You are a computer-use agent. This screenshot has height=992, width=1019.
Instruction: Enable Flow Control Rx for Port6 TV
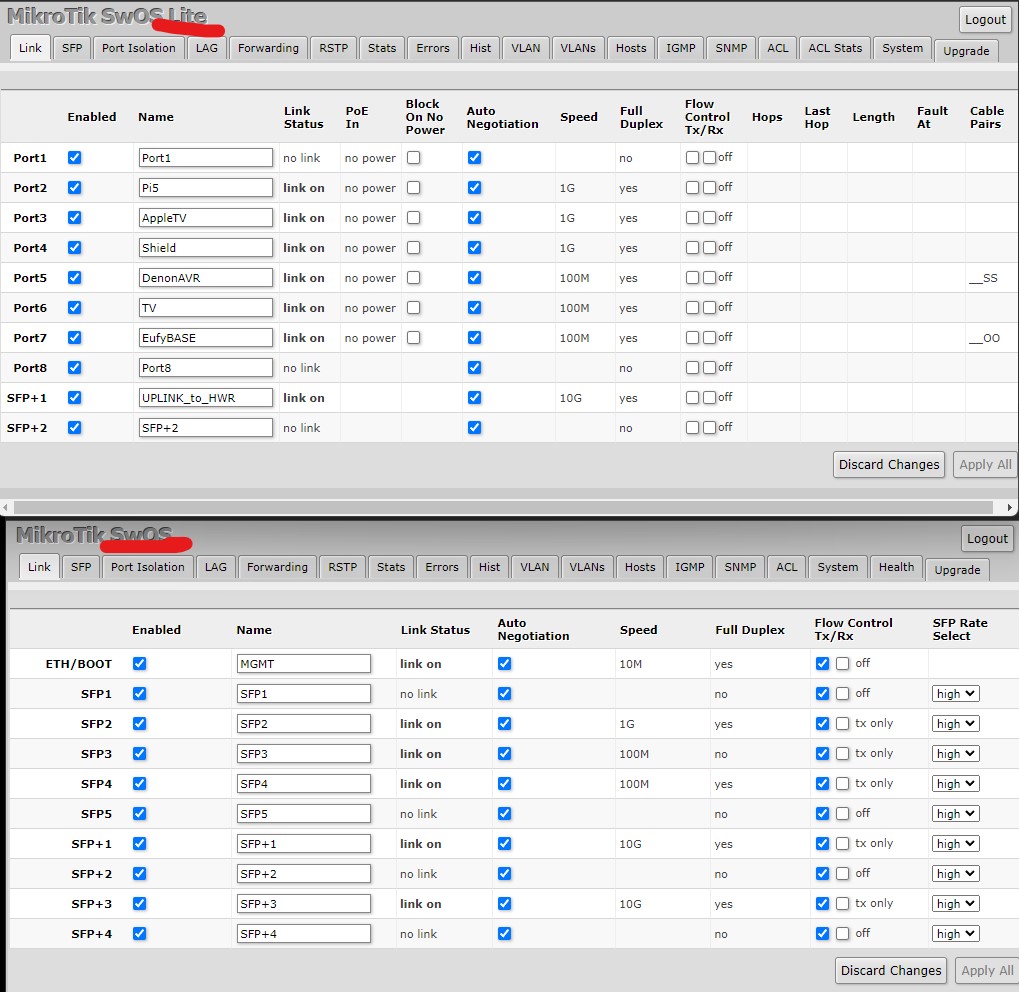click(x=709, y=307)
